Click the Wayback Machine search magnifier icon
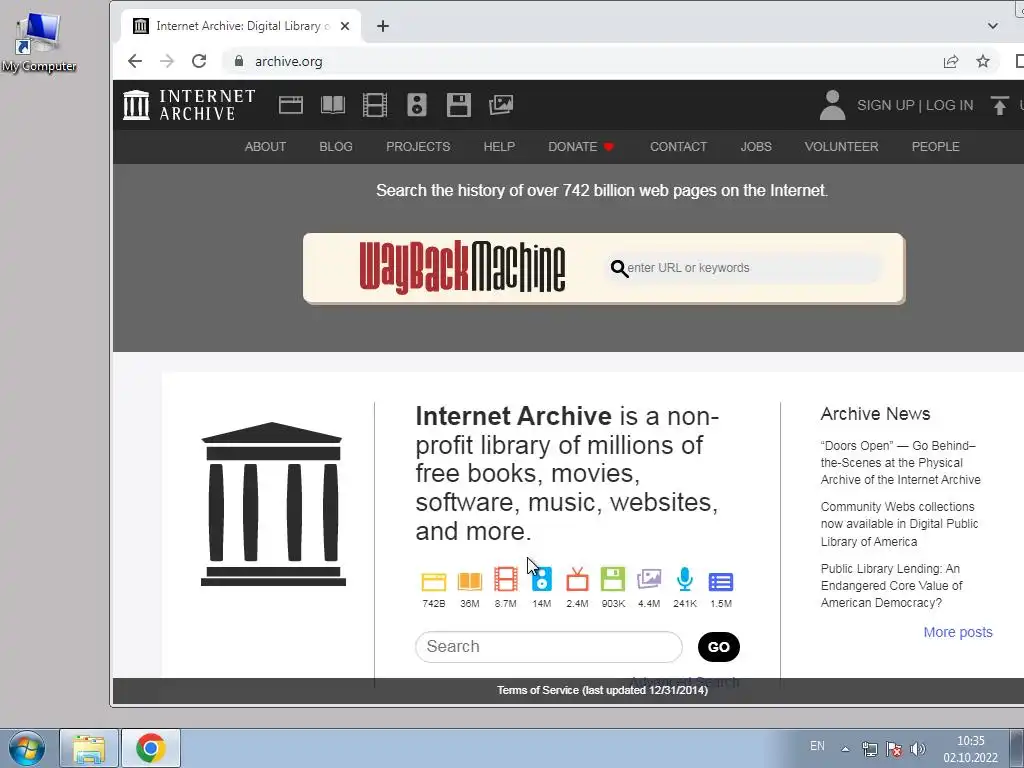The height and width of the screenshot is (768, 1024). (619, 268)
